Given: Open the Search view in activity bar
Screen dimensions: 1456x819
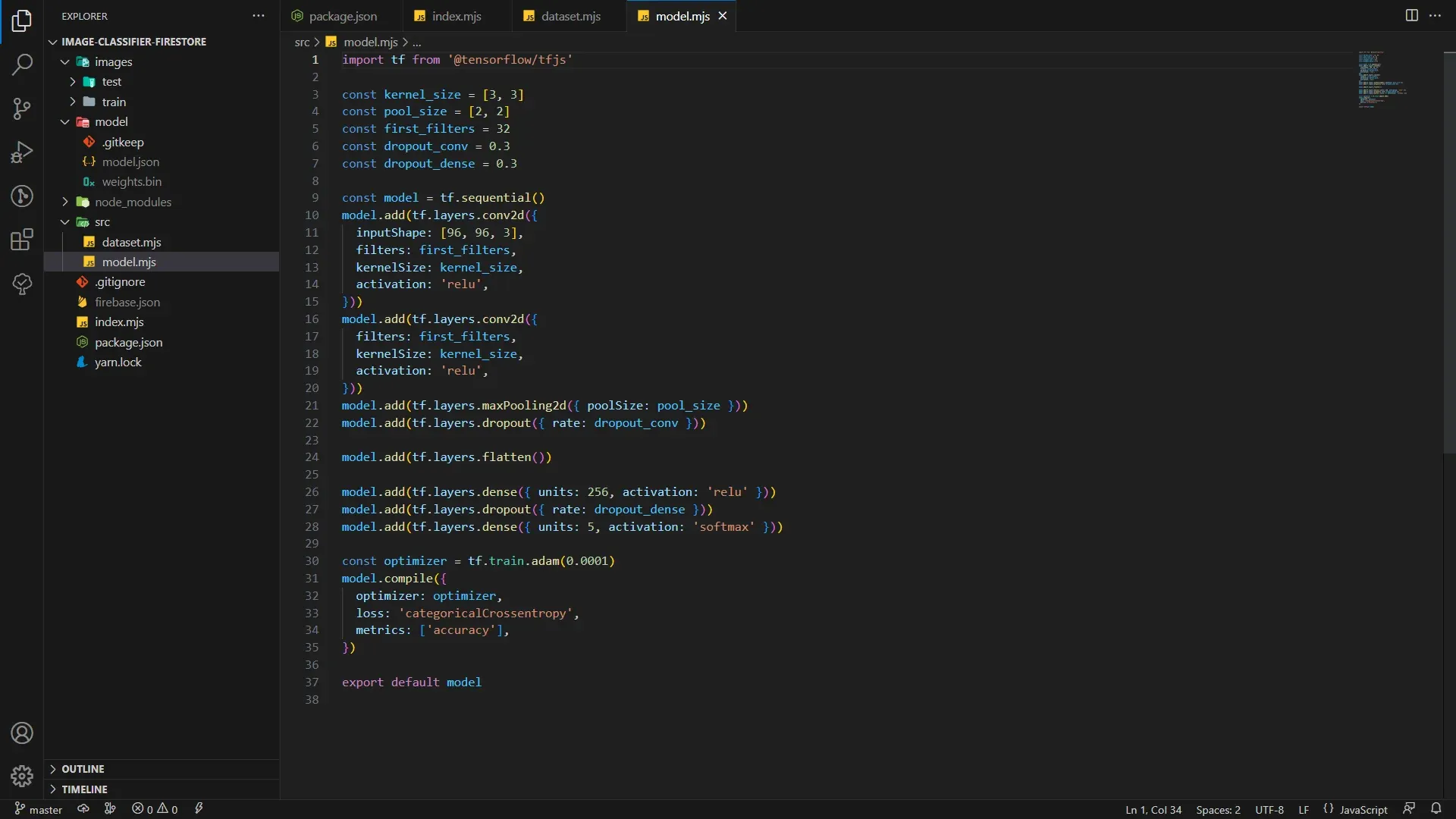Looking at the screenshot, I should (22, 64).
